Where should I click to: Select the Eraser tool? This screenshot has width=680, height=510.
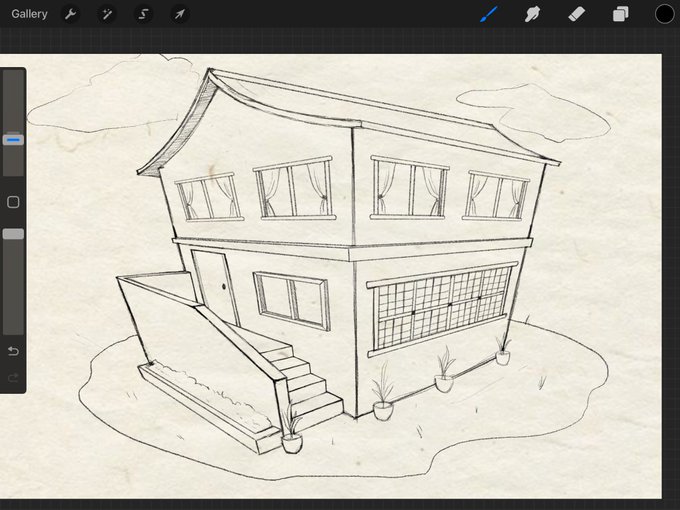pyautogui.click(x=576, y=14)
